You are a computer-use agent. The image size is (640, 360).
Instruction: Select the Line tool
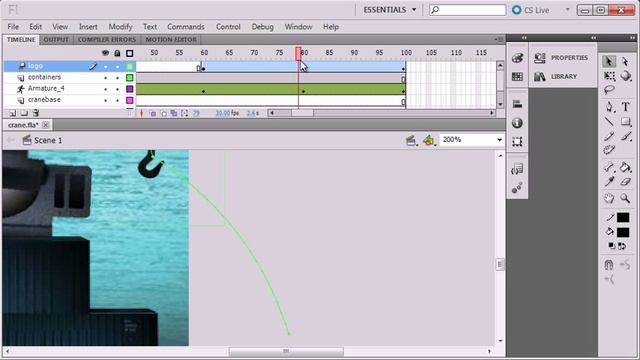[609, 121]
